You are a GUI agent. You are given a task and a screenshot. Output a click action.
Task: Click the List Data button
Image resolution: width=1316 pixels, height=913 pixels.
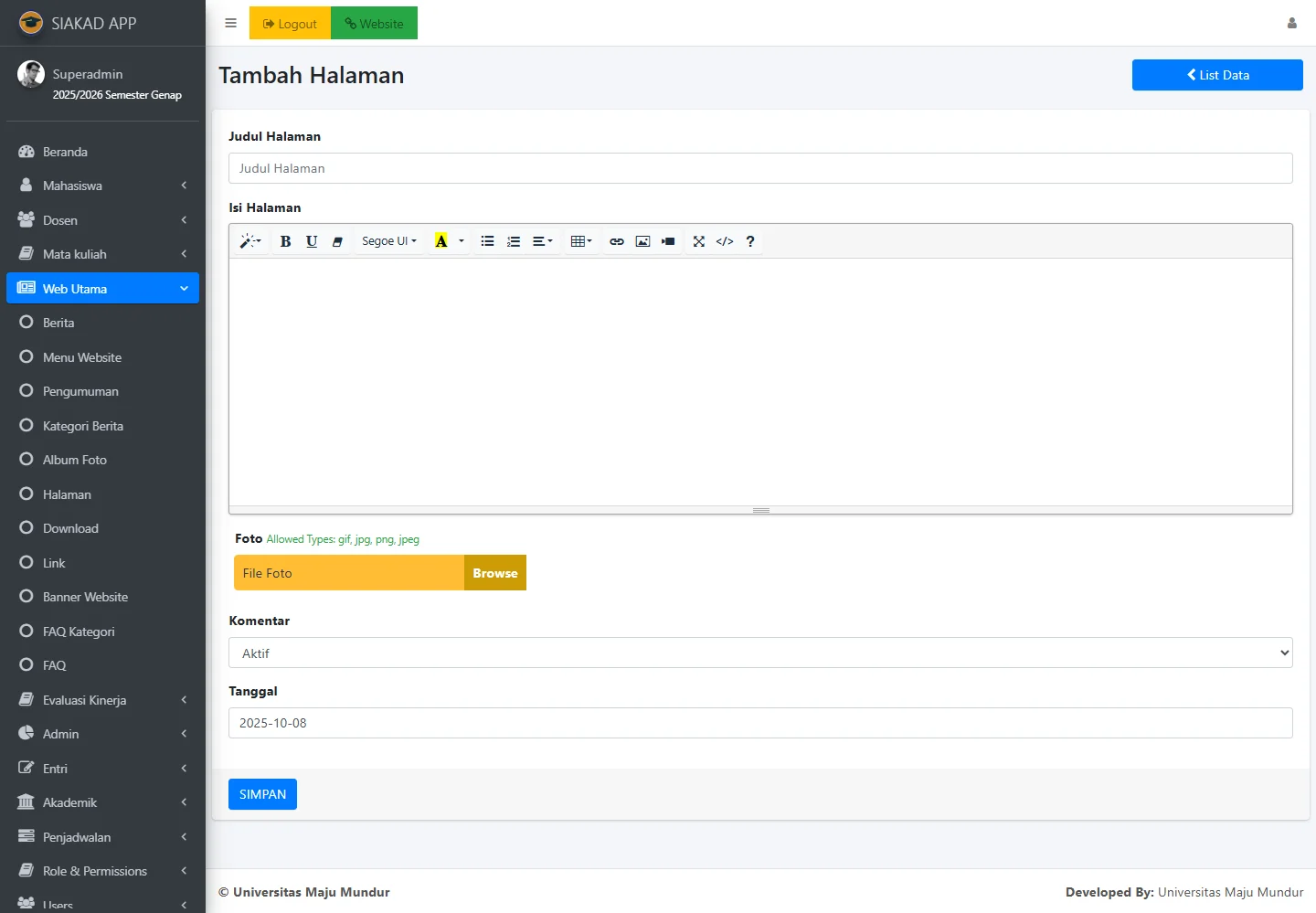[1216, 75]
